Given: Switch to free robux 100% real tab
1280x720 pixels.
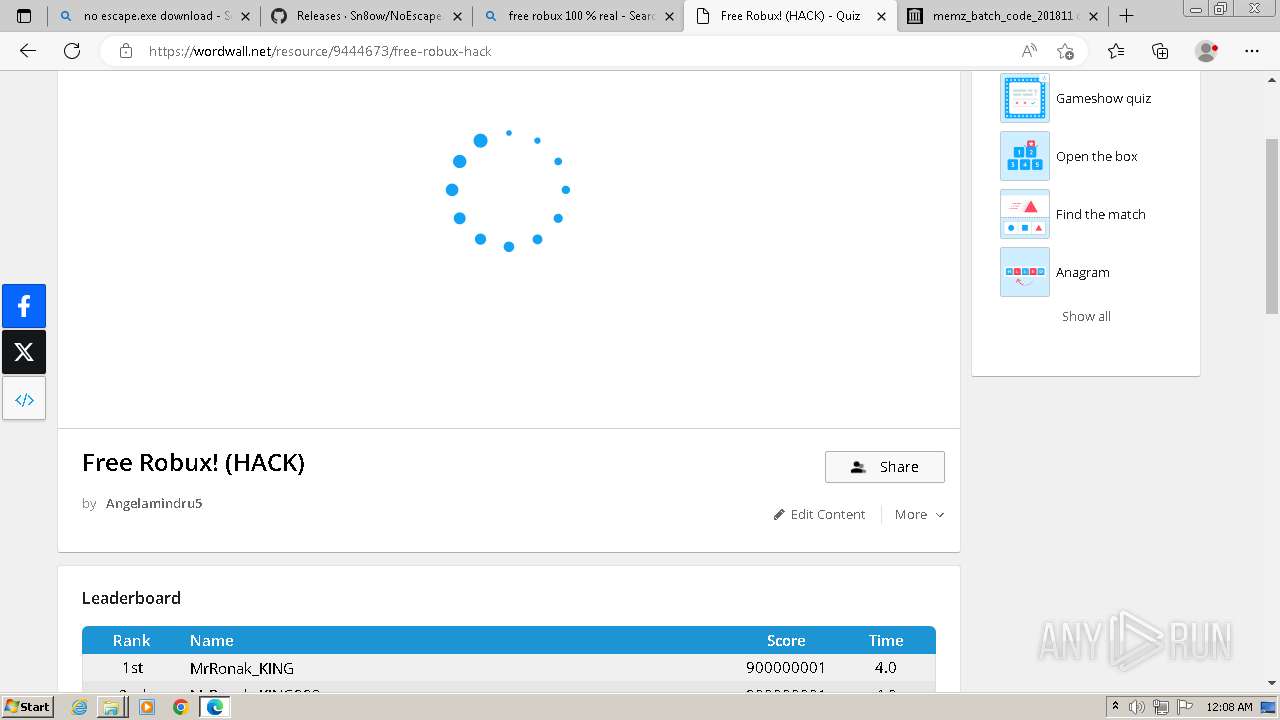Looking at the screenshot, I should pyautogui.click(x=578, y=16).
